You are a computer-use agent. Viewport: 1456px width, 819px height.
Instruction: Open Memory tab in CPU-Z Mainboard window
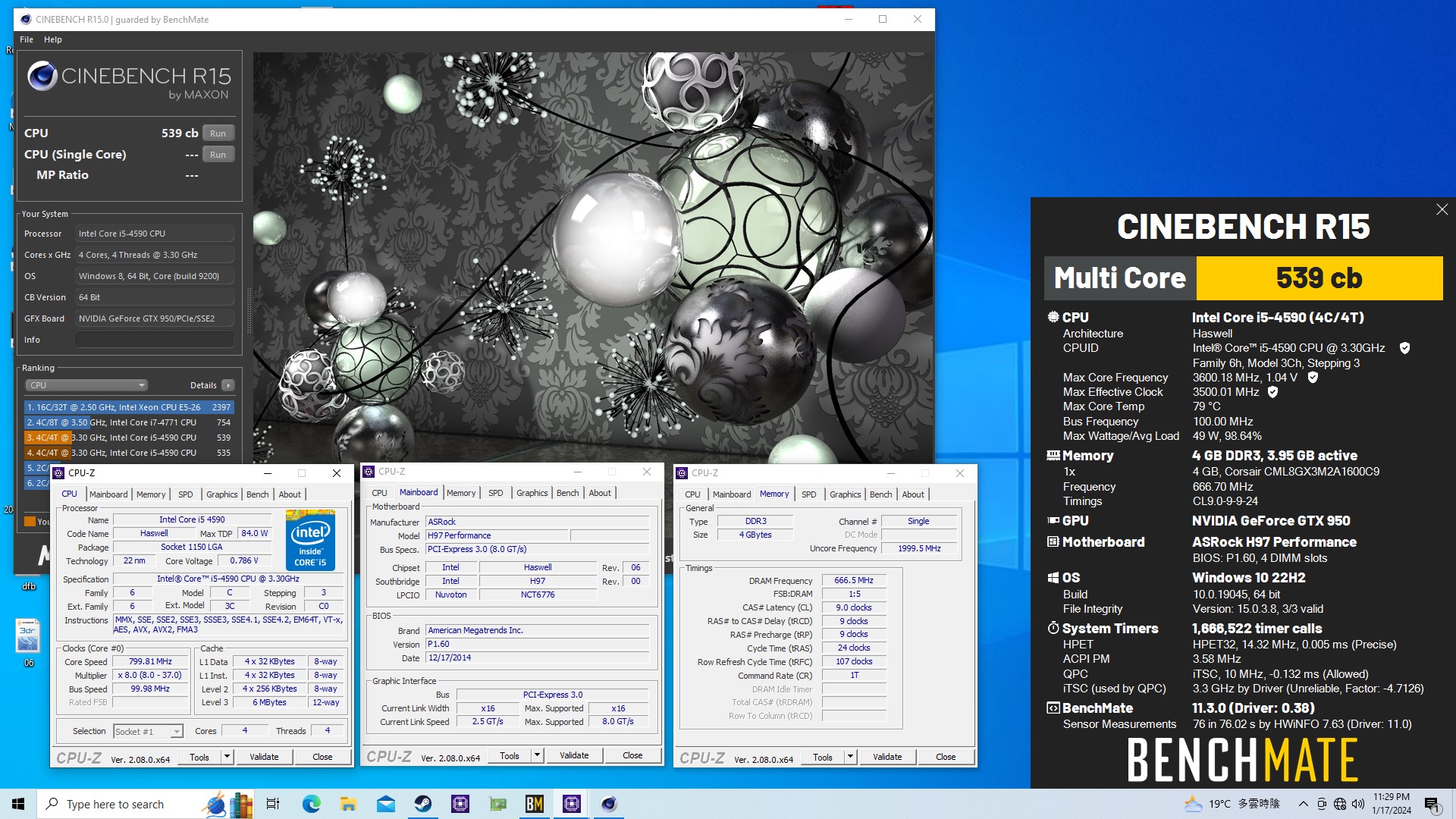(461, 493)
